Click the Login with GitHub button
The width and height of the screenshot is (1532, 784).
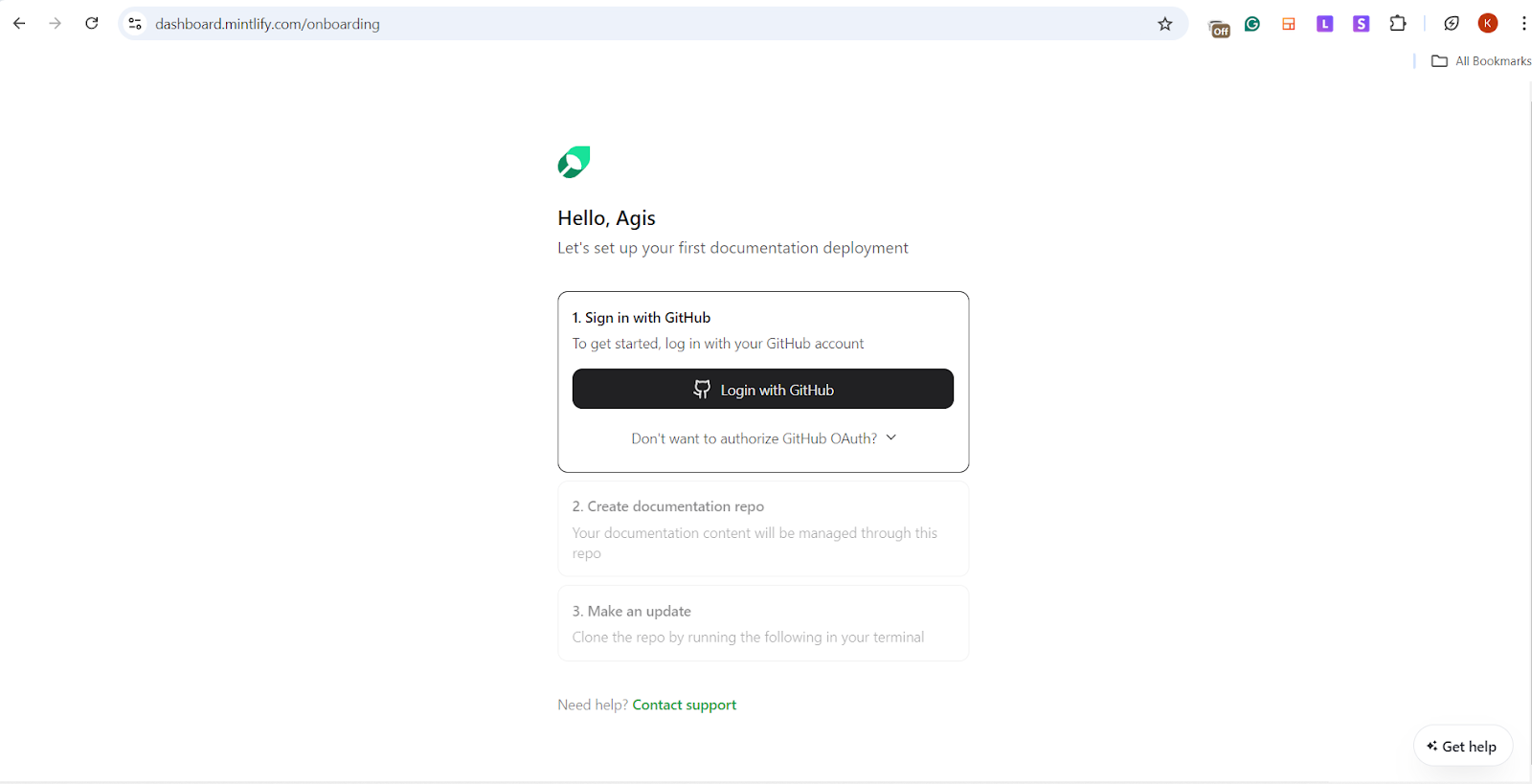pyautogui.click(x=763, y=389)
